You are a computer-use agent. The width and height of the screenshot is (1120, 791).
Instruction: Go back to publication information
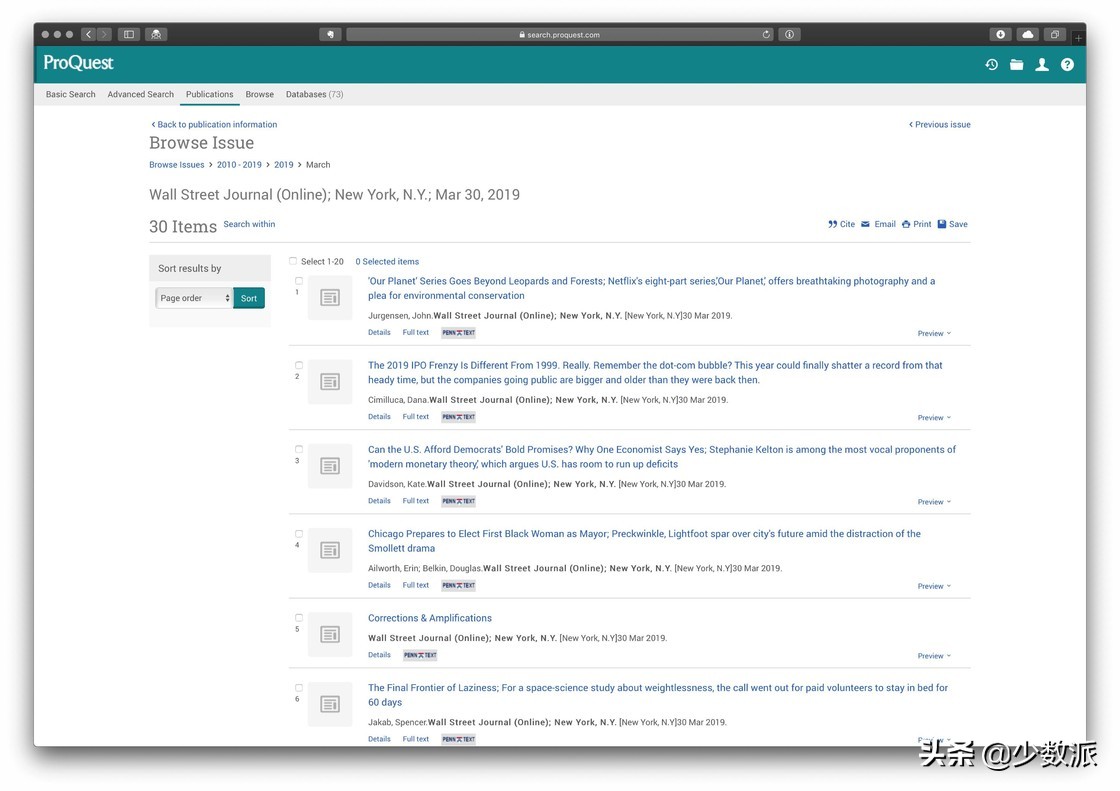coord(214,124)
